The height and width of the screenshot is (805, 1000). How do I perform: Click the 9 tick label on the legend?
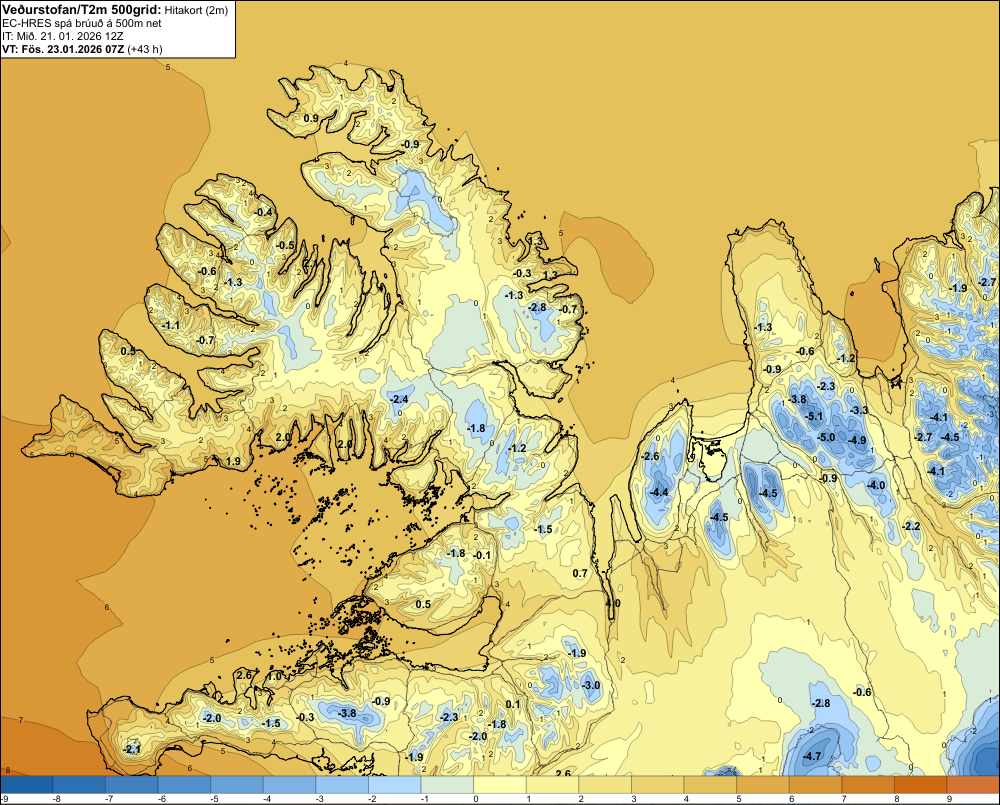[x=949, y=799]
